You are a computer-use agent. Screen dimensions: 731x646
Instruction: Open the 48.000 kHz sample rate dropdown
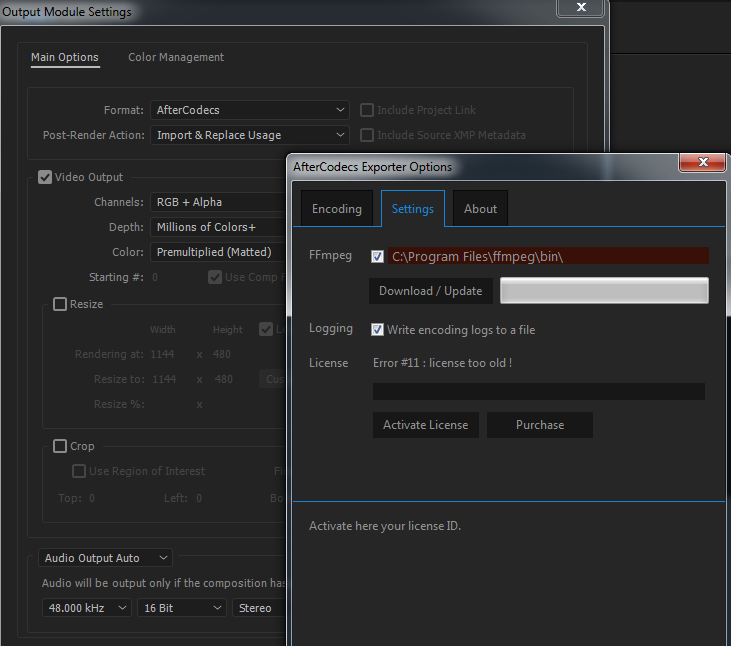coord(87,608)
